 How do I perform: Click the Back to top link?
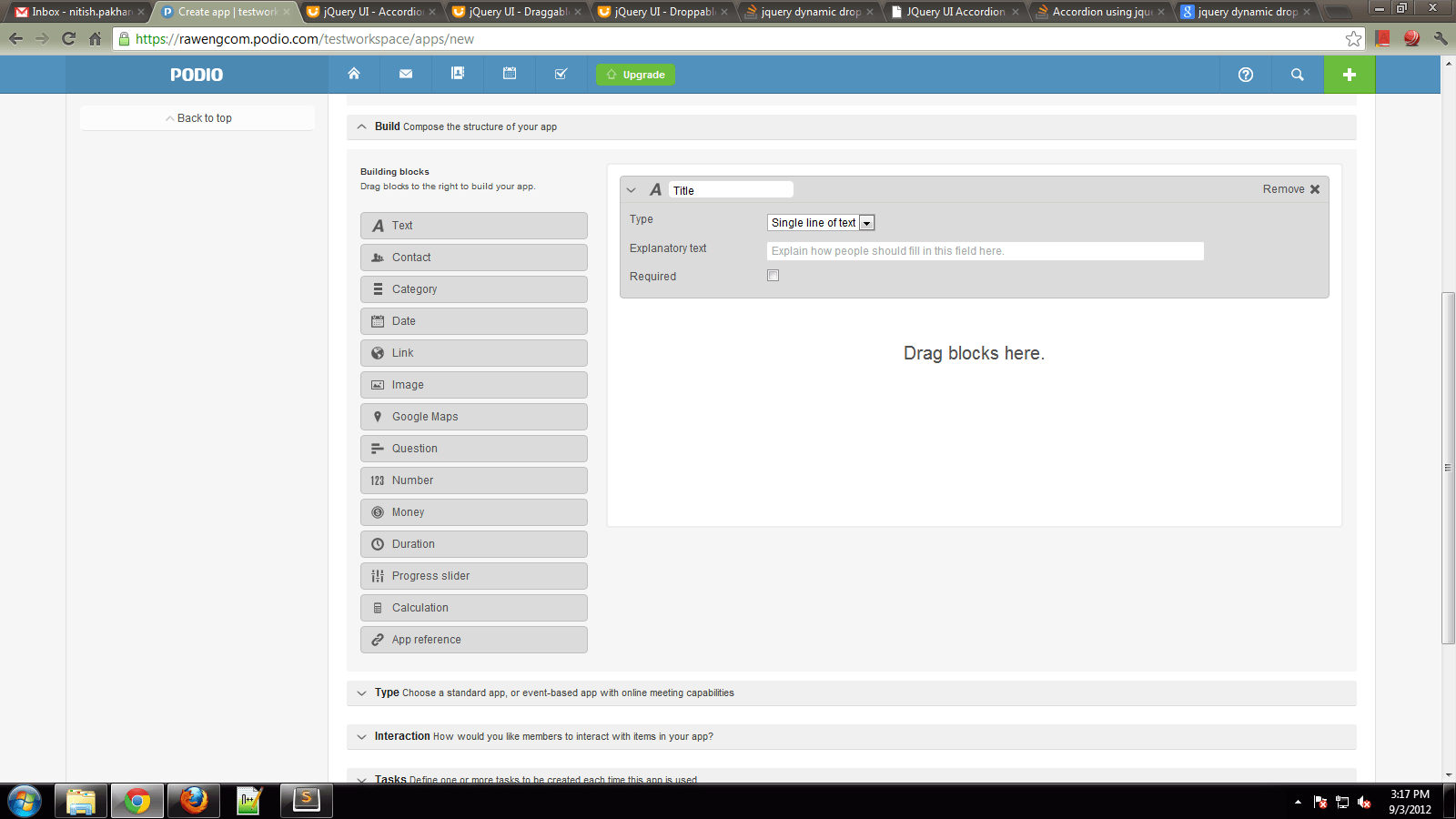point(204,117)
